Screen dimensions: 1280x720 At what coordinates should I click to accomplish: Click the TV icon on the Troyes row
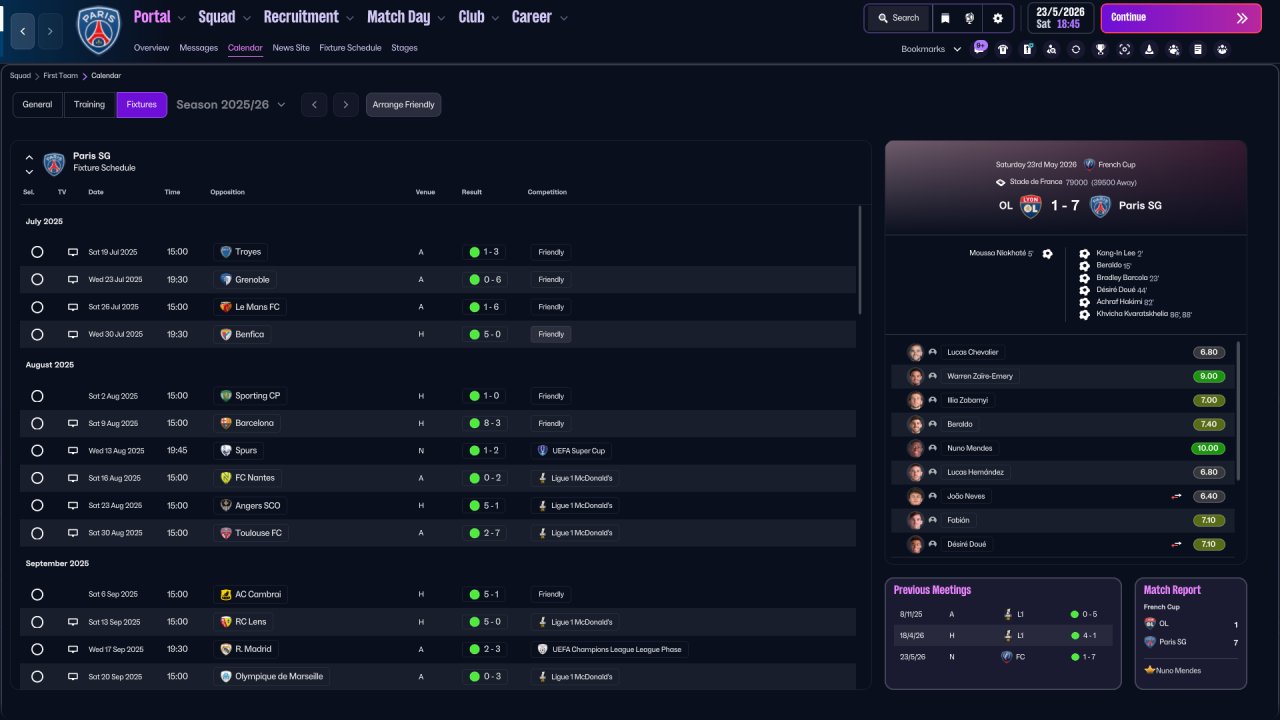73,252
